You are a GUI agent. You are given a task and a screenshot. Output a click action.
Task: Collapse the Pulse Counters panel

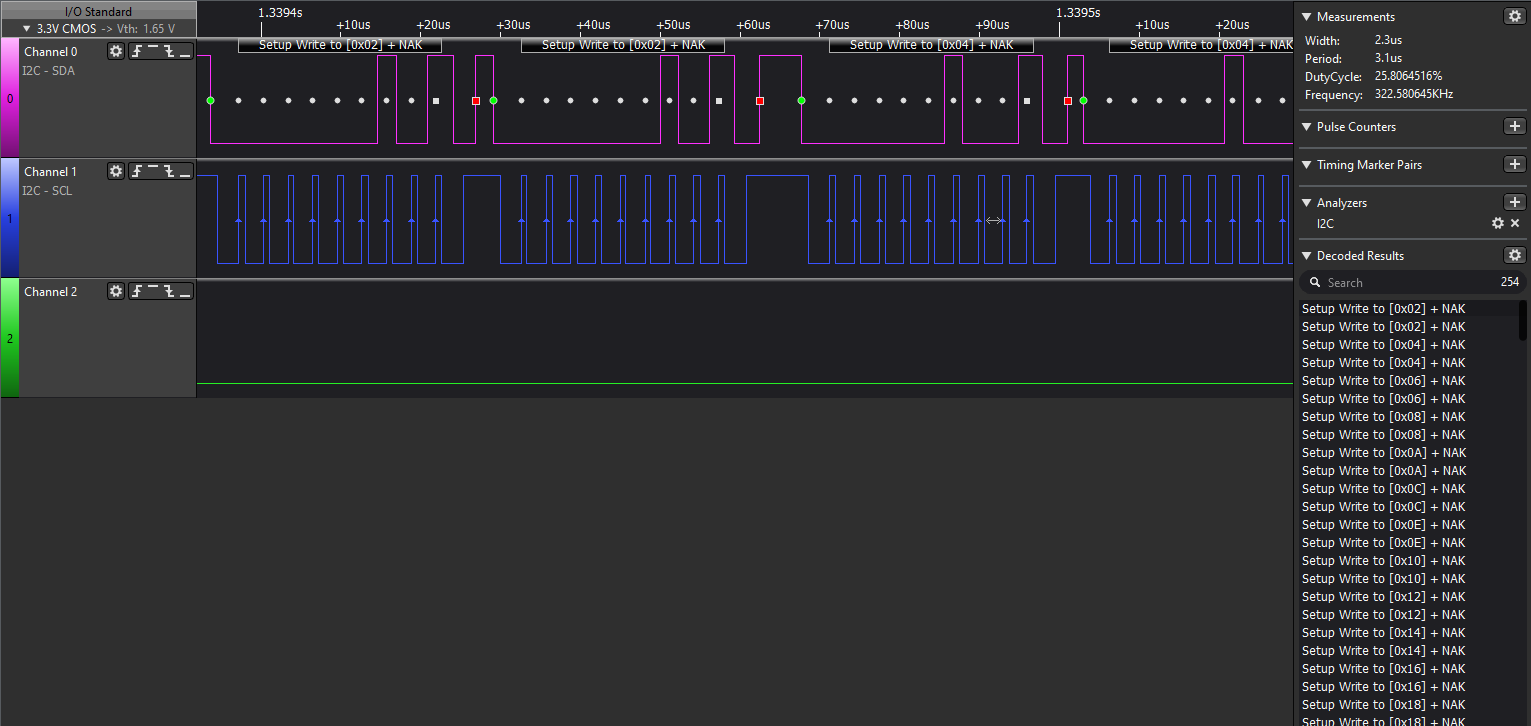(1306, 127)
